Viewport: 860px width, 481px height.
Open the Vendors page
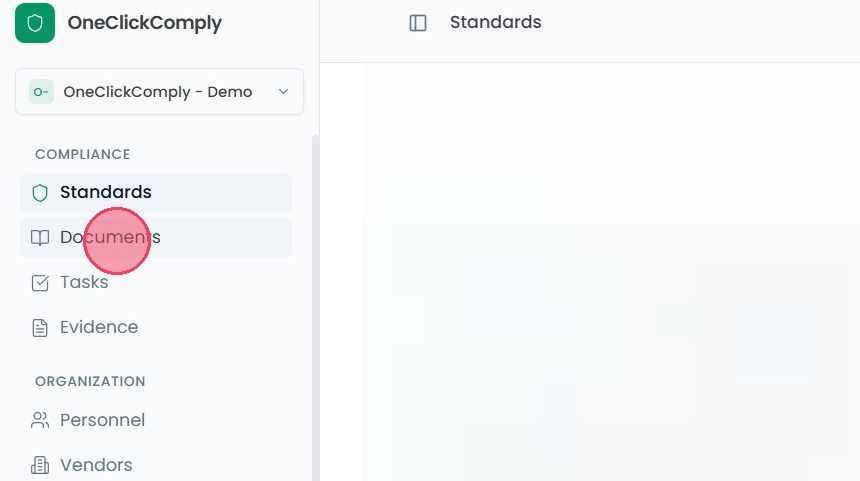tap(156, 465)
